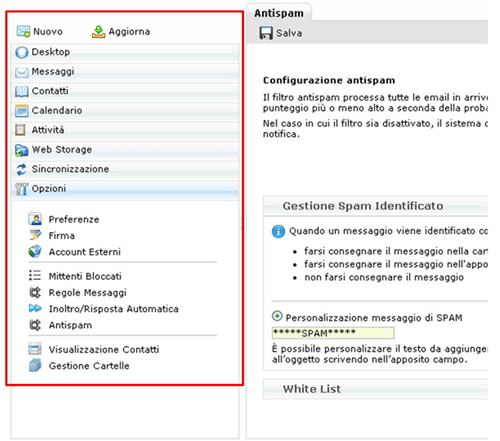Open the Preferenze user icon
The height and width of the screenshot is (441, 500).
[x=35, y=219]
